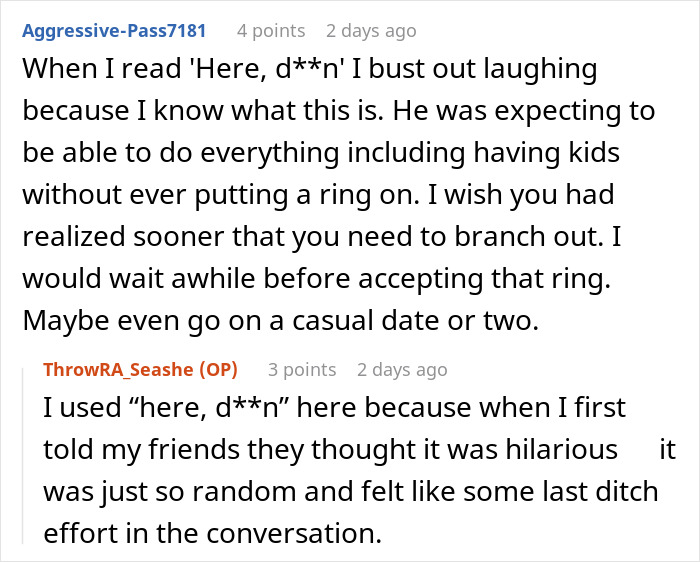This screenshot has height=562, width=700.
Task: Click the (OP) label beside ThrowRA_Seashe
Action: tap(220, 370)
